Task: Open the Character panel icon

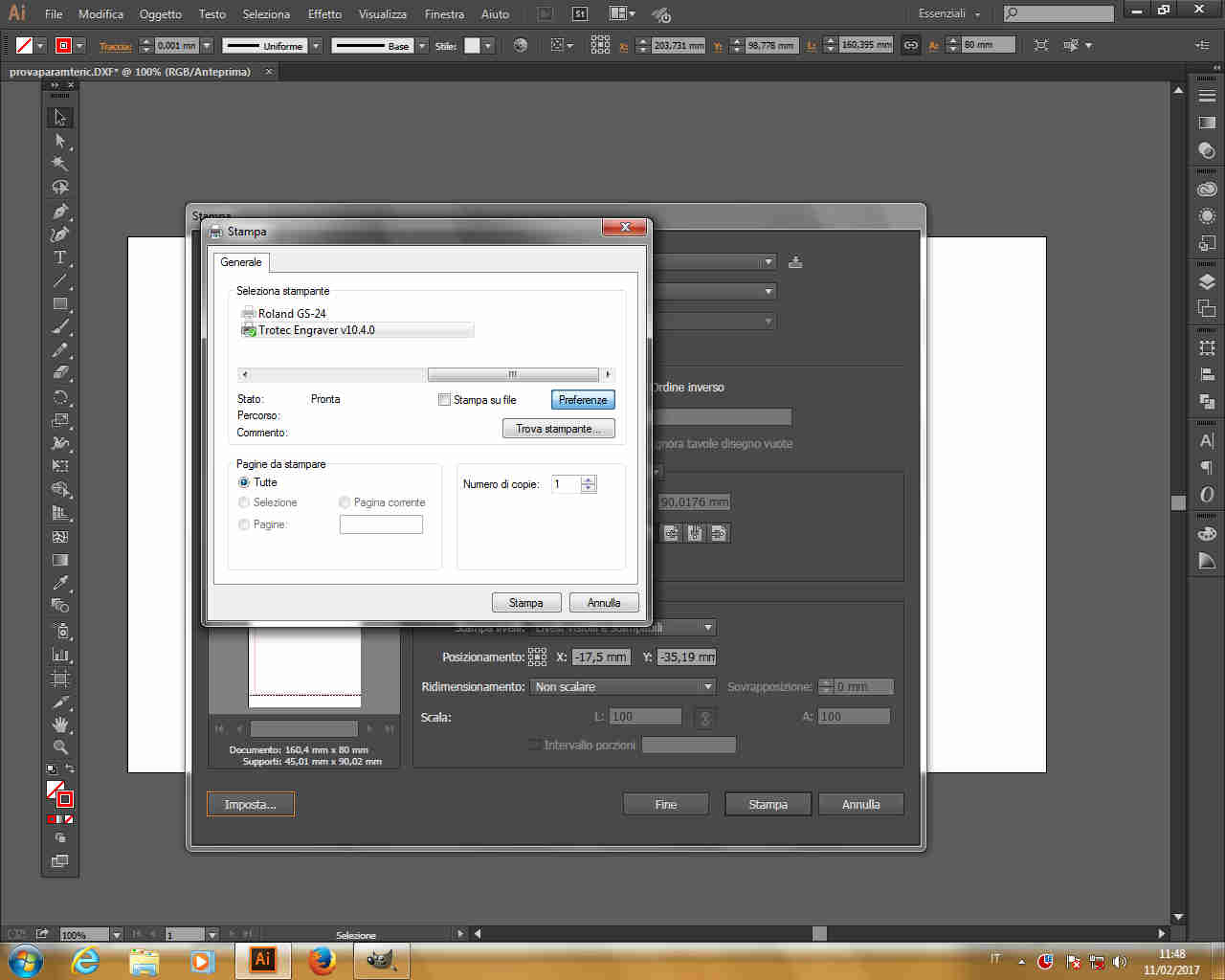Action: (1207, 441)
